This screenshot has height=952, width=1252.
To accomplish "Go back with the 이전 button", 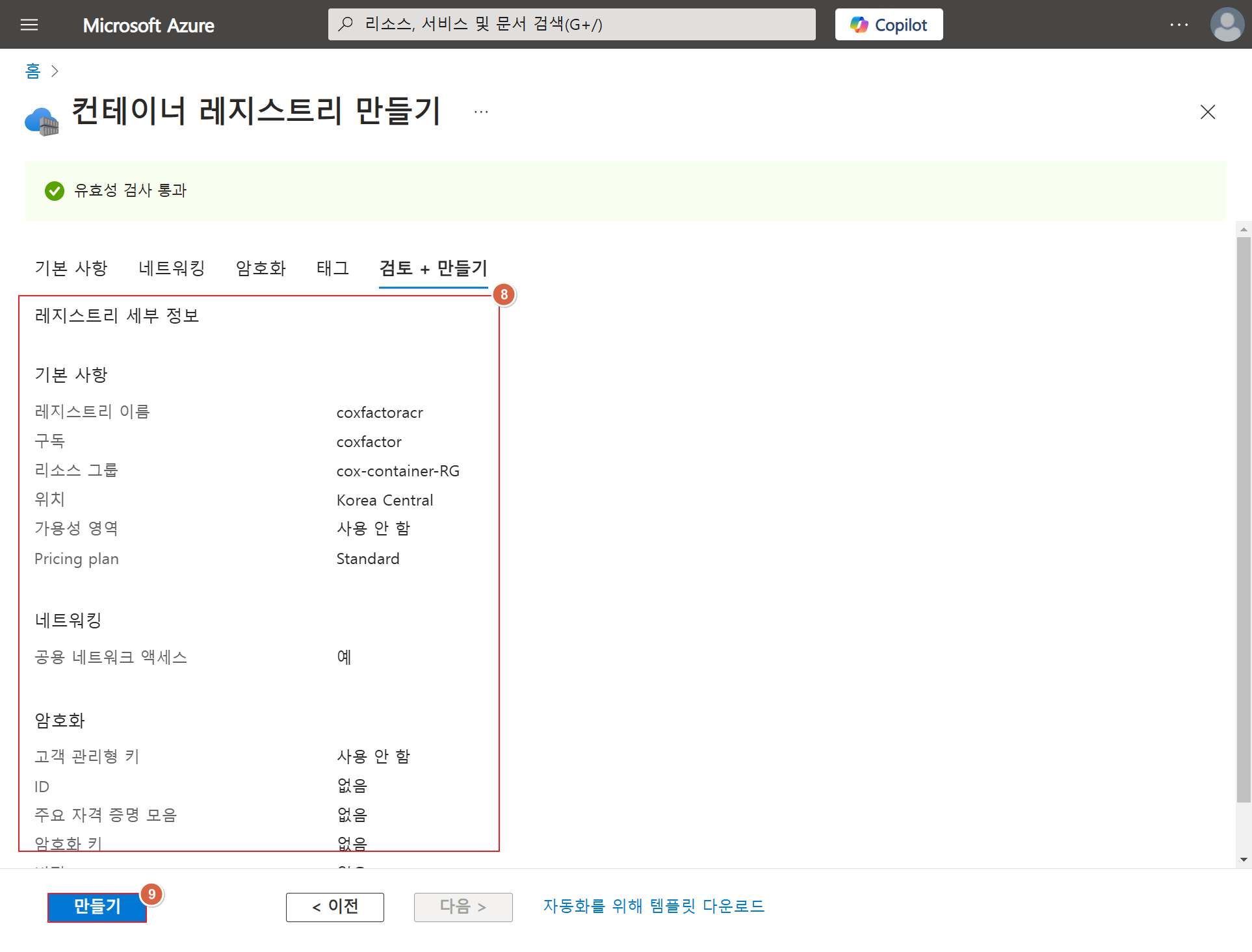I will point(335,907).
